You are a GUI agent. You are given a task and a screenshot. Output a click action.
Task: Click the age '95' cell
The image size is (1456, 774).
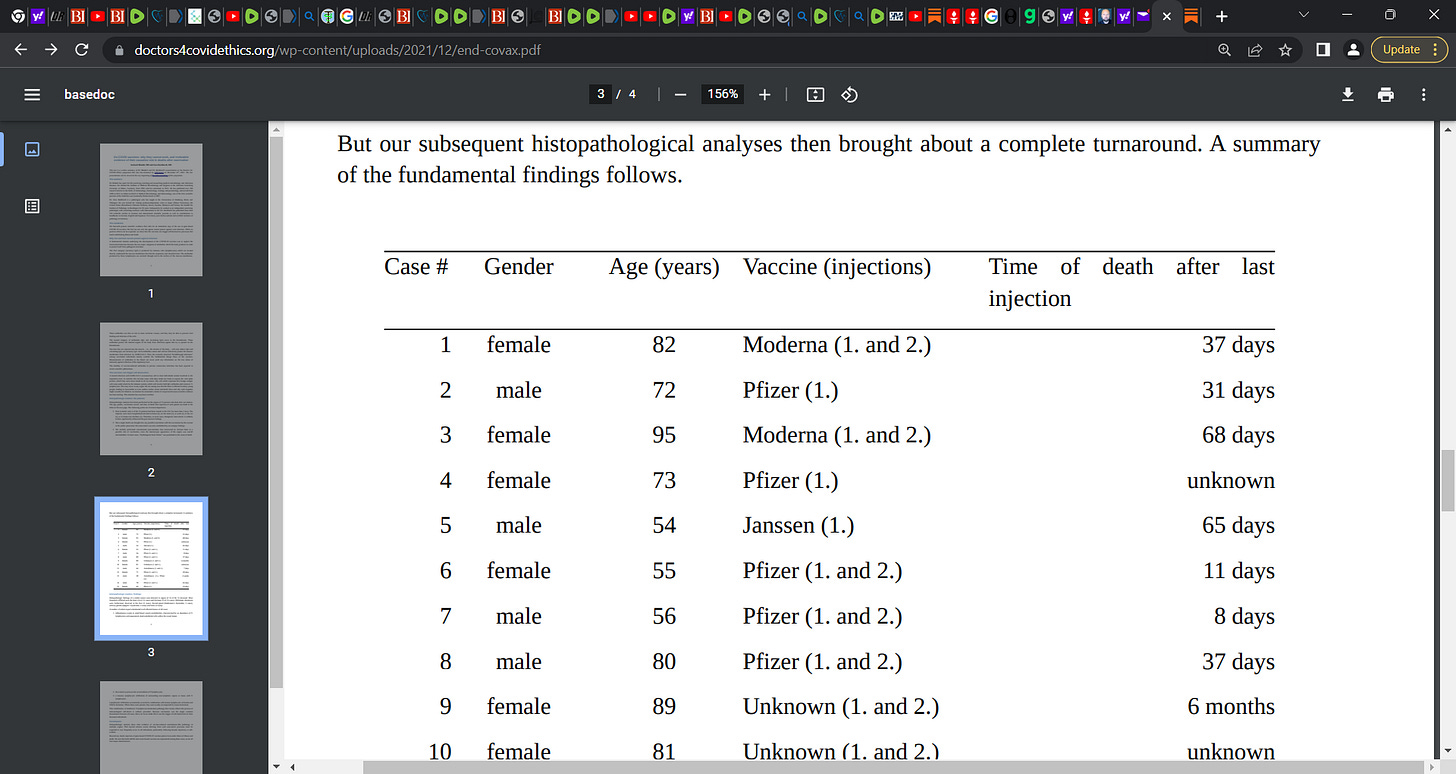point(664,435)
